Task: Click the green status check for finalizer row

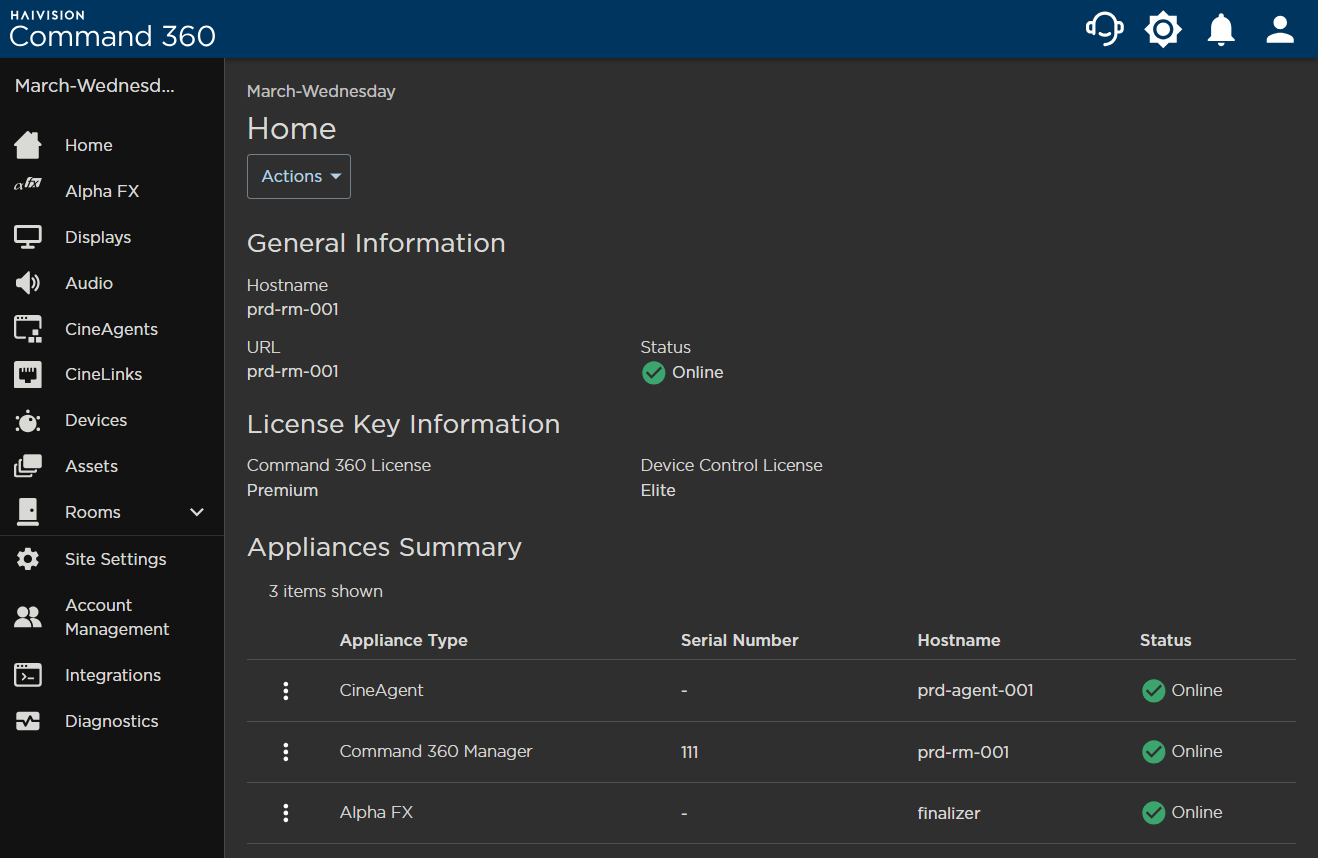Action: tap(1154, 813)
